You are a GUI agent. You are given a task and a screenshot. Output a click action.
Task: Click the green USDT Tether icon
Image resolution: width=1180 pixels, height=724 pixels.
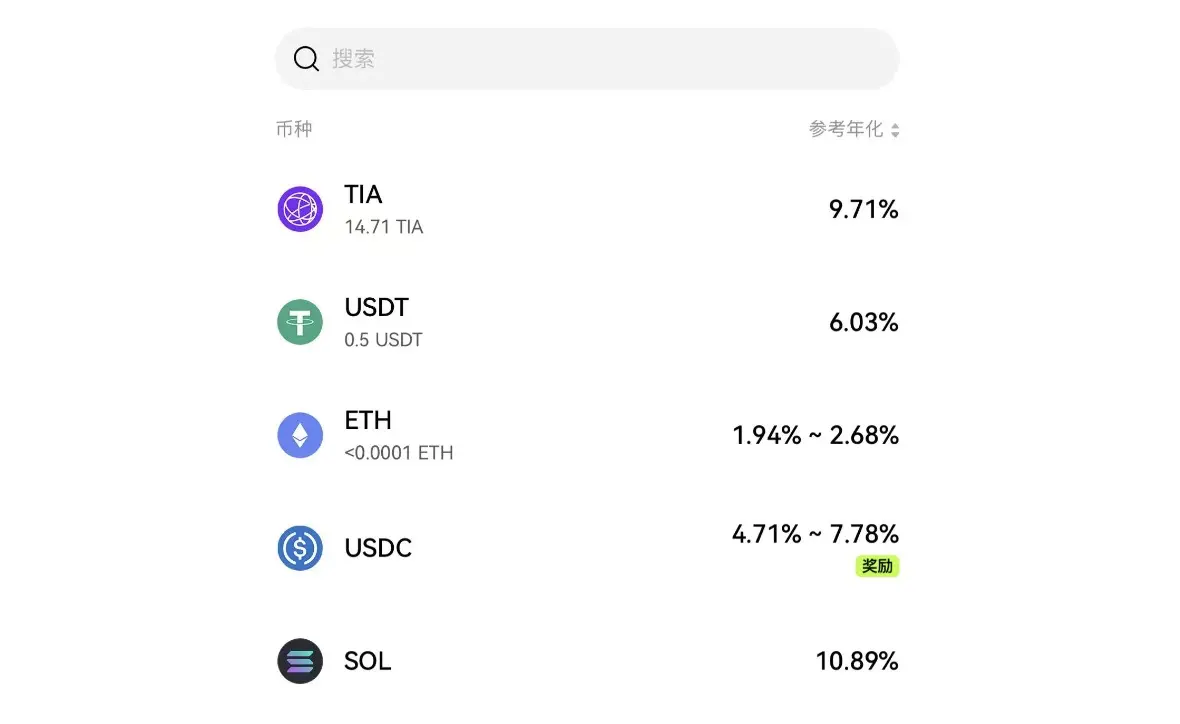pyautogui.click(x=300, y=322)
